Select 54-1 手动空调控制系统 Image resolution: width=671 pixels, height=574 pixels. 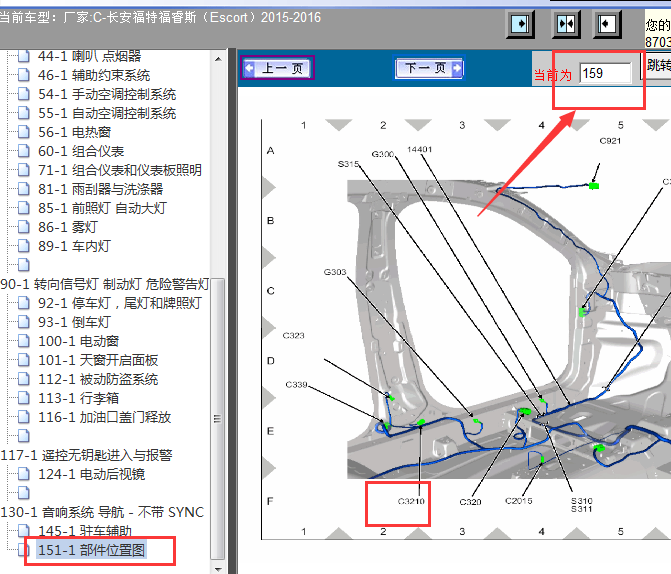point(107,94)
